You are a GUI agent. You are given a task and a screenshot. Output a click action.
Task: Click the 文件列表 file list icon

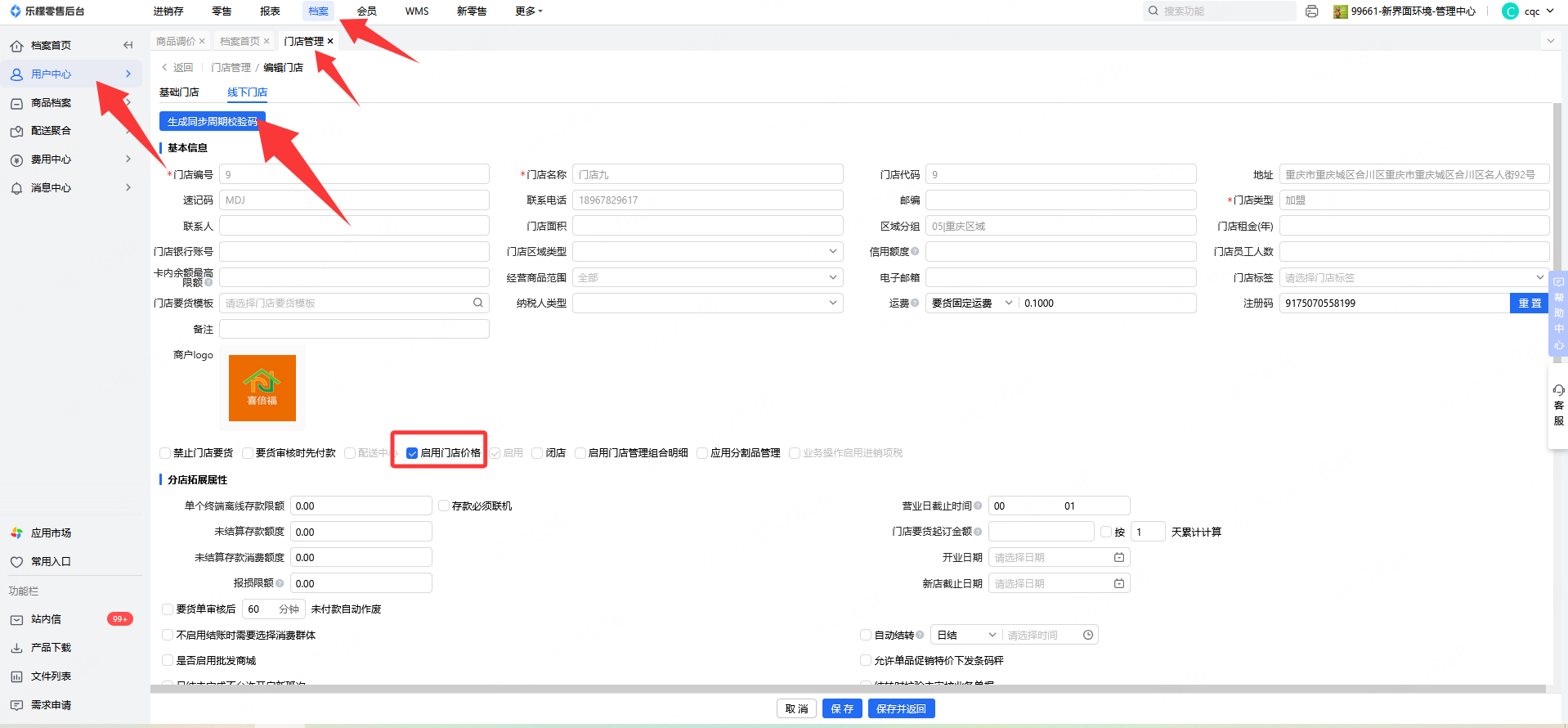click(x=16, y=676)
